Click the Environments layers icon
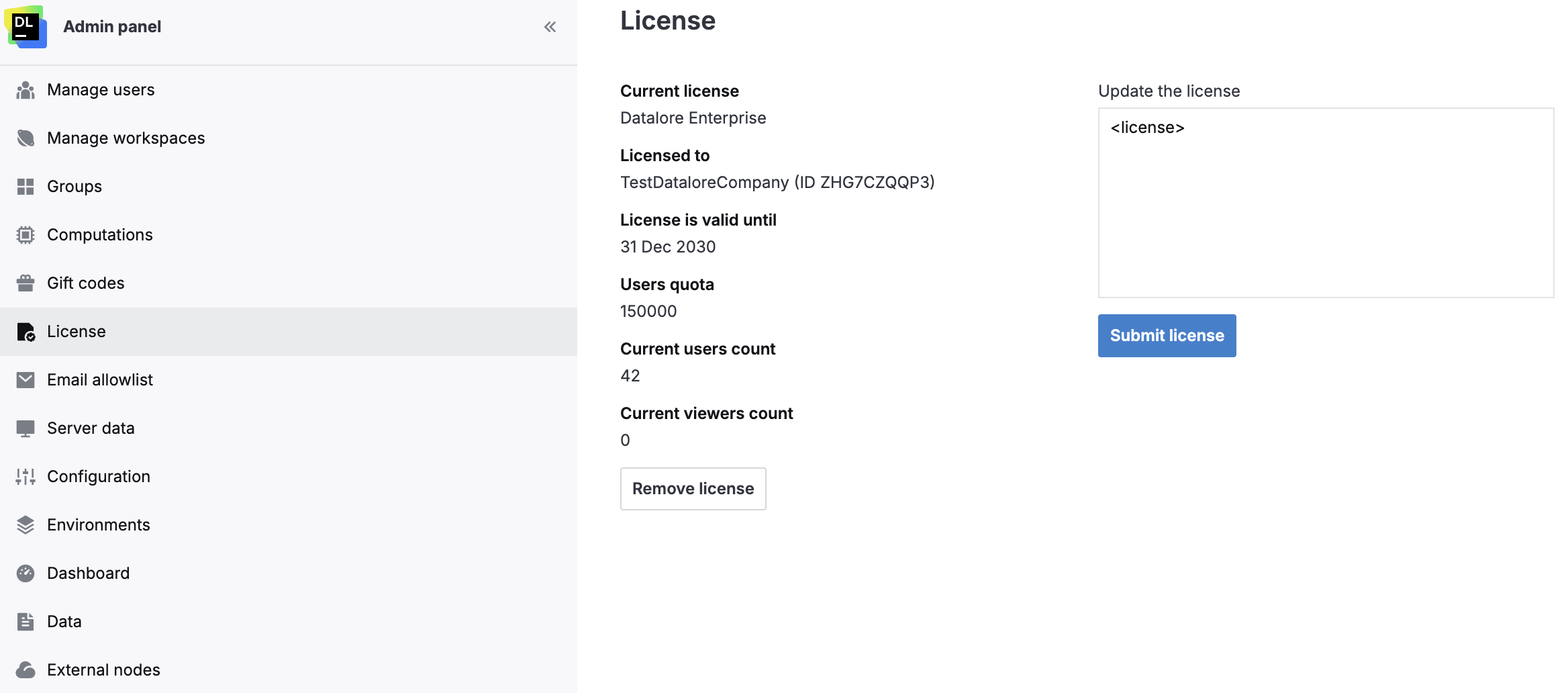The height and width of the screenshot is (693, 1568). click(x=26, y=524)
